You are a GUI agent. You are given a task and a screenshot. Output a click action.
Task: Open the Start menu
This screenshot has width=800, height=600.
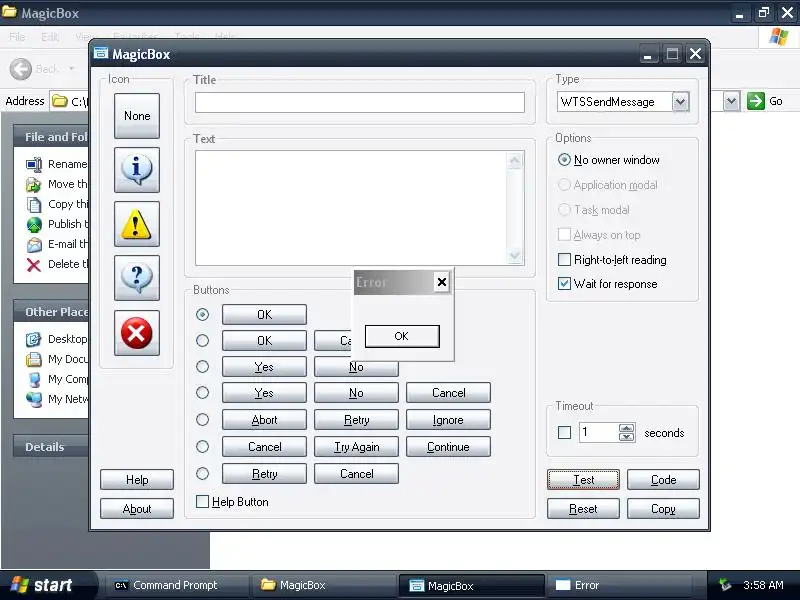[47, 585]
